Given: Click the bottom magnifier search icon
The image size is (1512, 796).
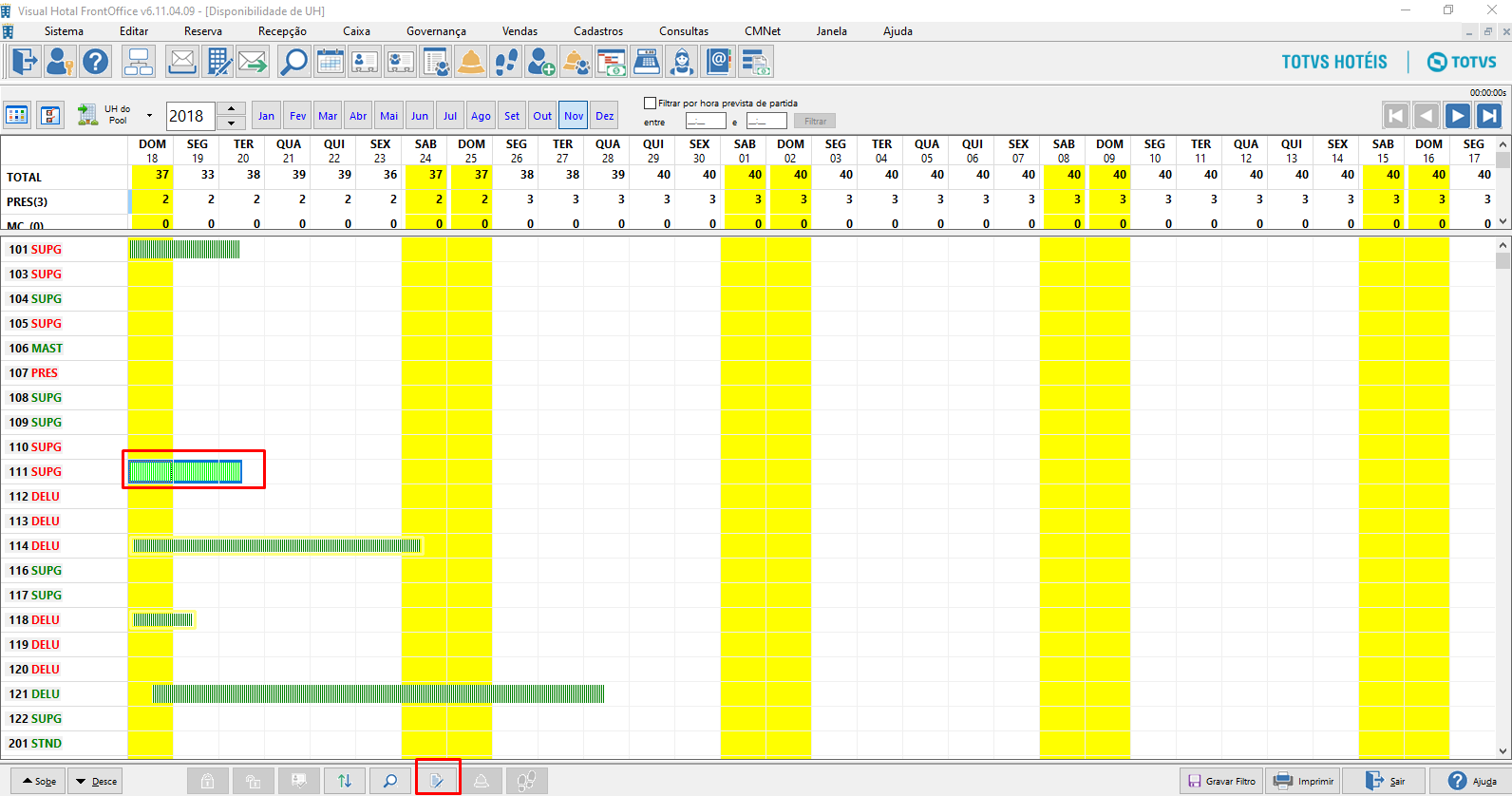Looking at the screenshot, I should point(390,781).
